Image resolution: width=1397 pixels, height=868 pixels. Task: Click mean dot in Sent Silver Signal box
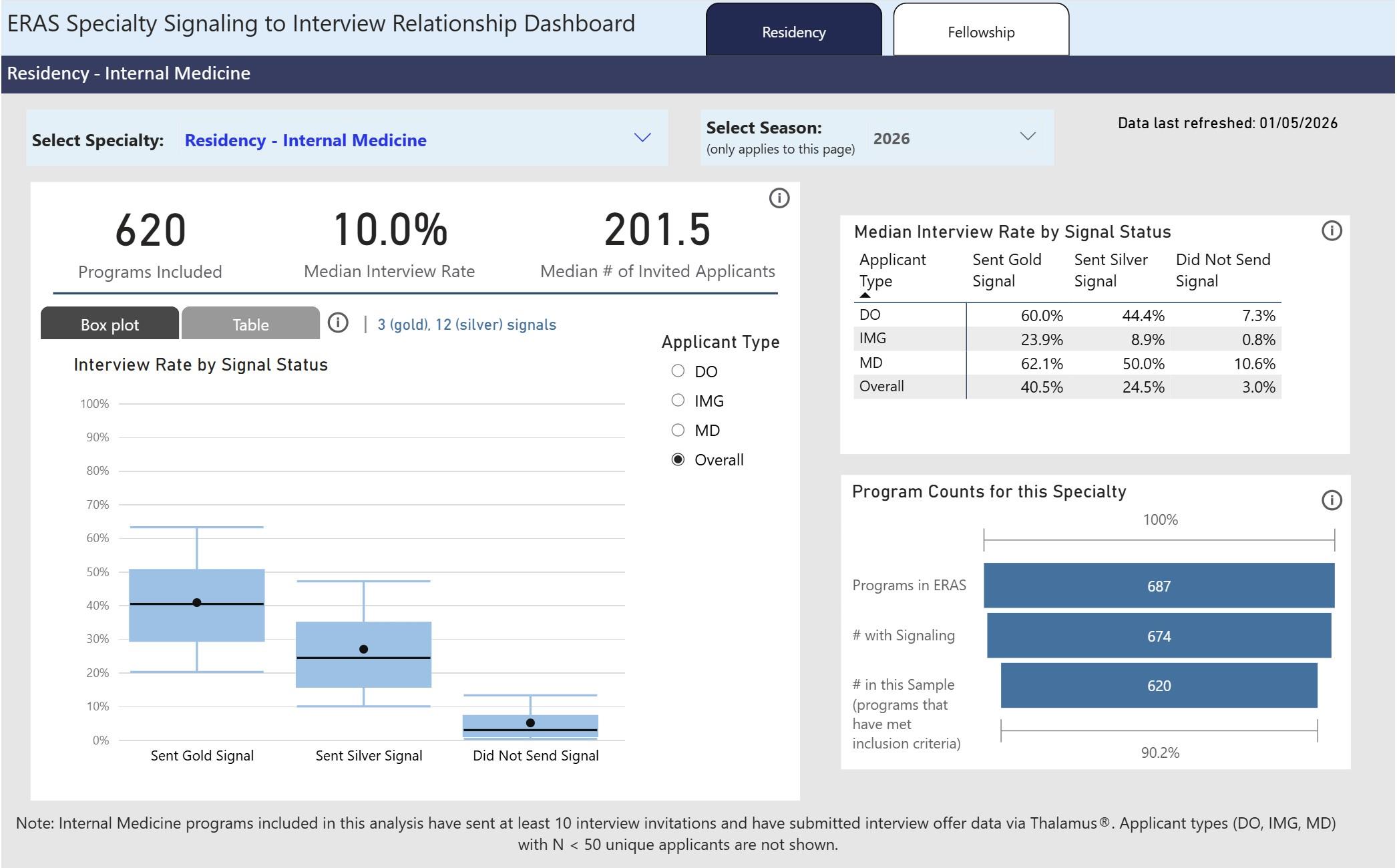pos(363,649)
